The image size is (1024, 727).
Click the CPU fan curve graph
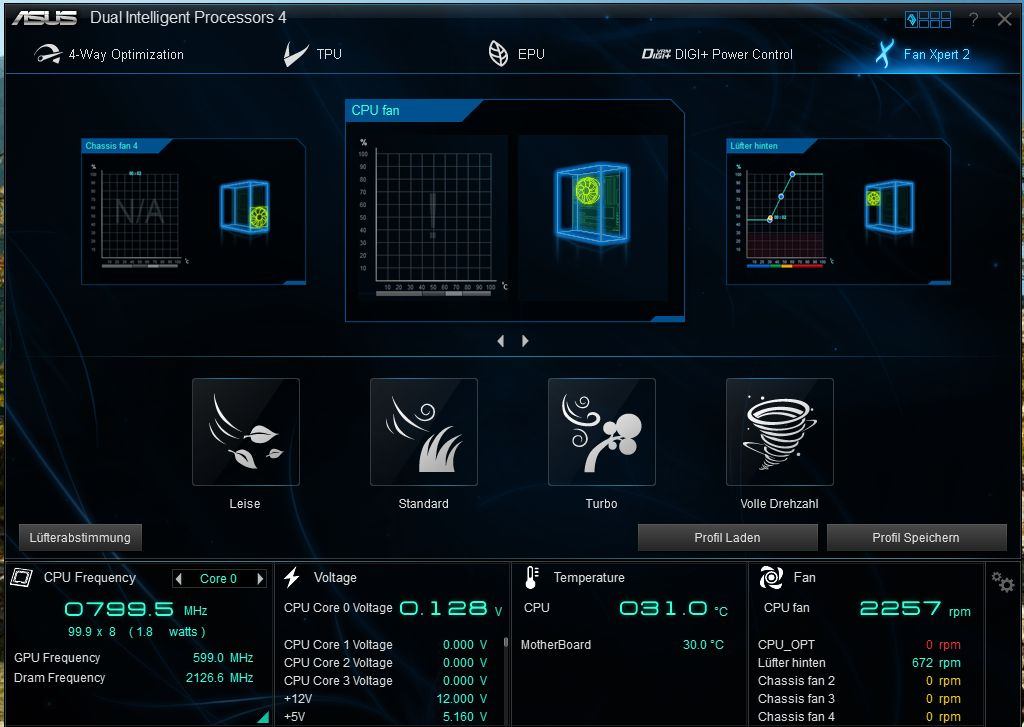(x=434, y=218)
